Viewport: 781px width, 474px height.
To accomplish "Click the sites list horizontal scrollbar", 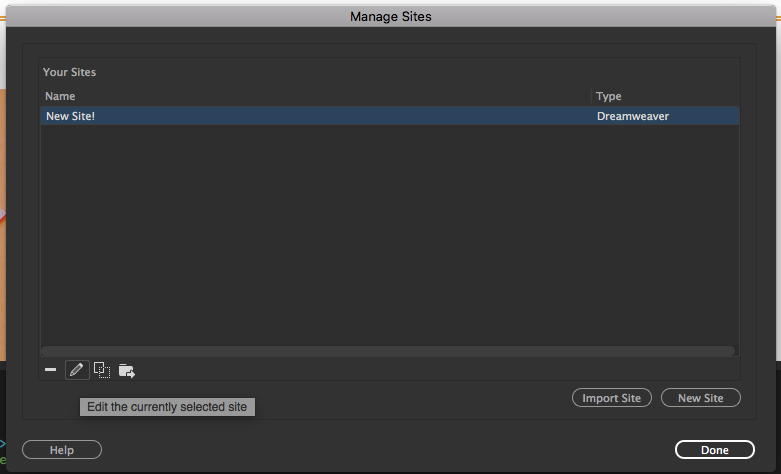I will tap(388, 351).
